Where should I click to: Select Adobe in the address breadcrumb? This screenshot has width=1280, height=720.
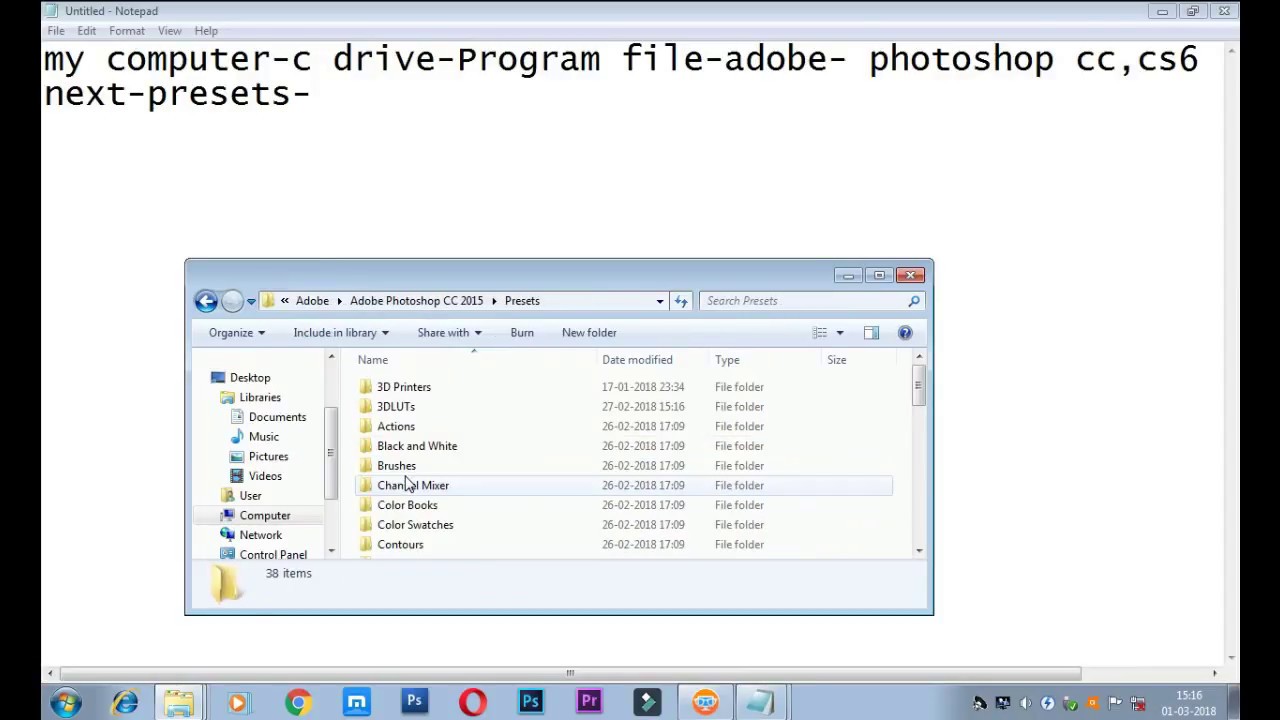[312, 301]
